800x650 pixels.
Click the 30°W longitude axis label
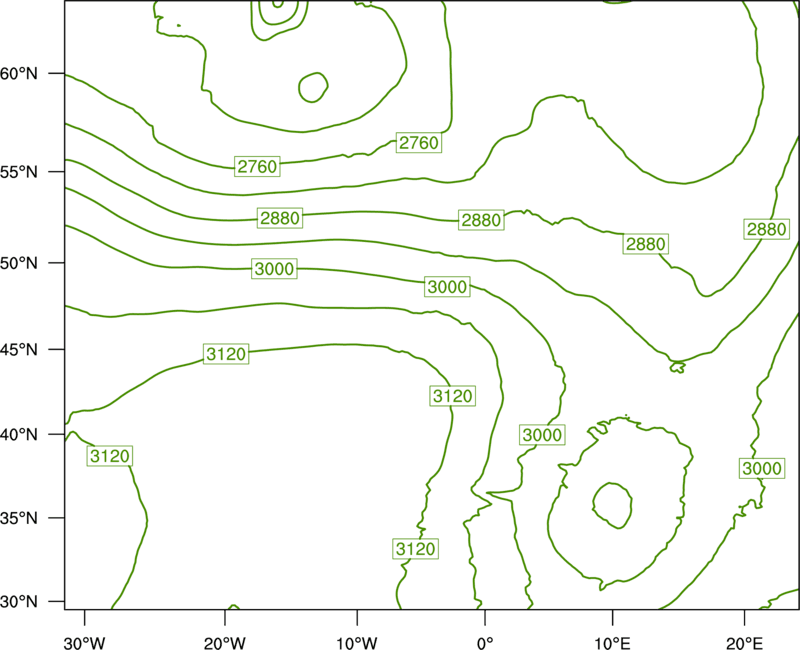[x=85, y=643]
